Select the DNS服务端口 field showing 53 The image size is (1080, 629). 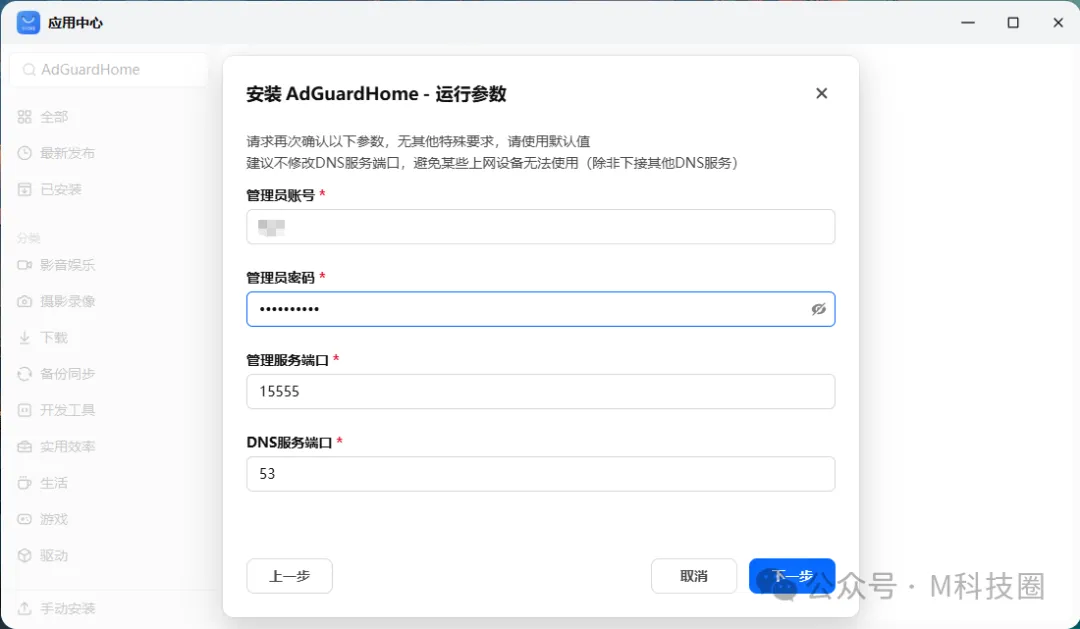540,473
